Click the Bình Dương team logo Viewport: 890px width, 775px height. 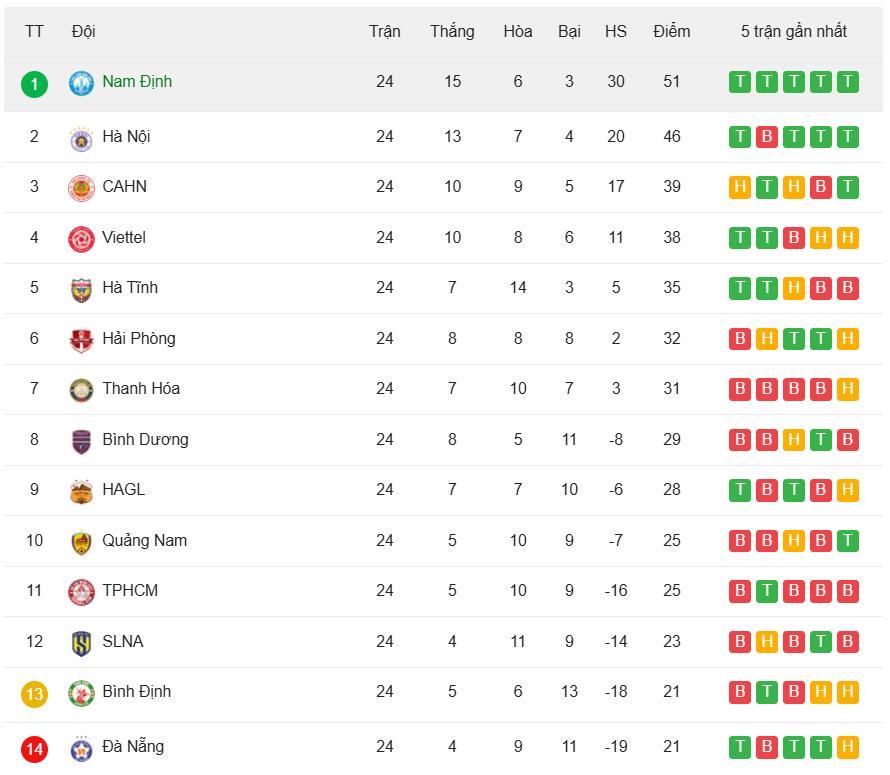81,441
